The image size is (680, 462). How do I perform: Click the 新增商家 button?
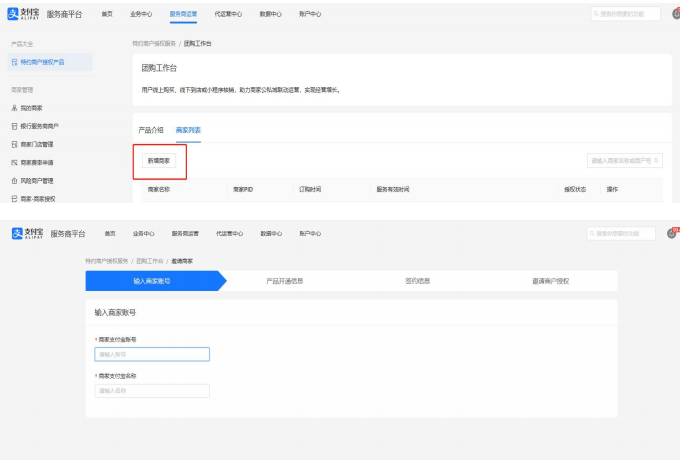pos(159,160)
